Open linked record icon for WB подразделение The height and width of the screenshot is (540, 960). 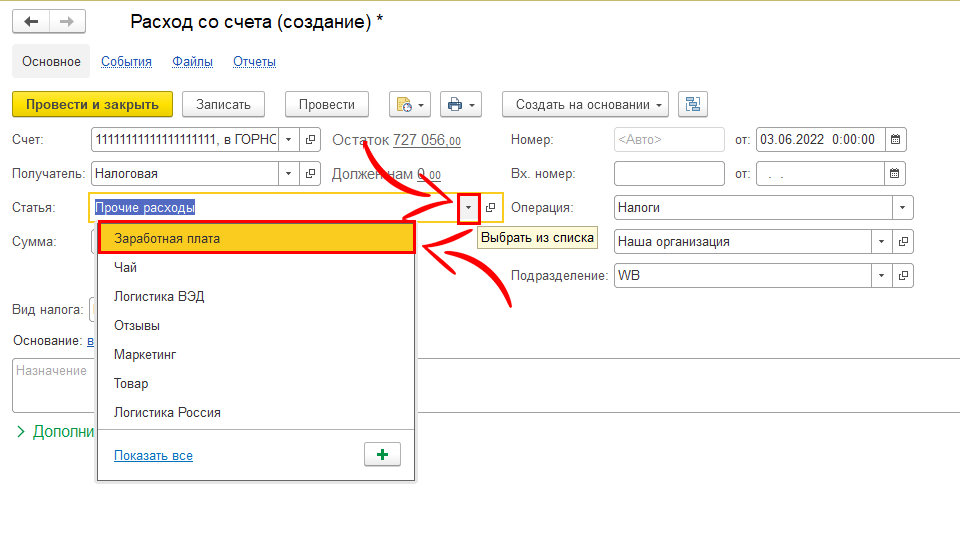pos(903,276)
